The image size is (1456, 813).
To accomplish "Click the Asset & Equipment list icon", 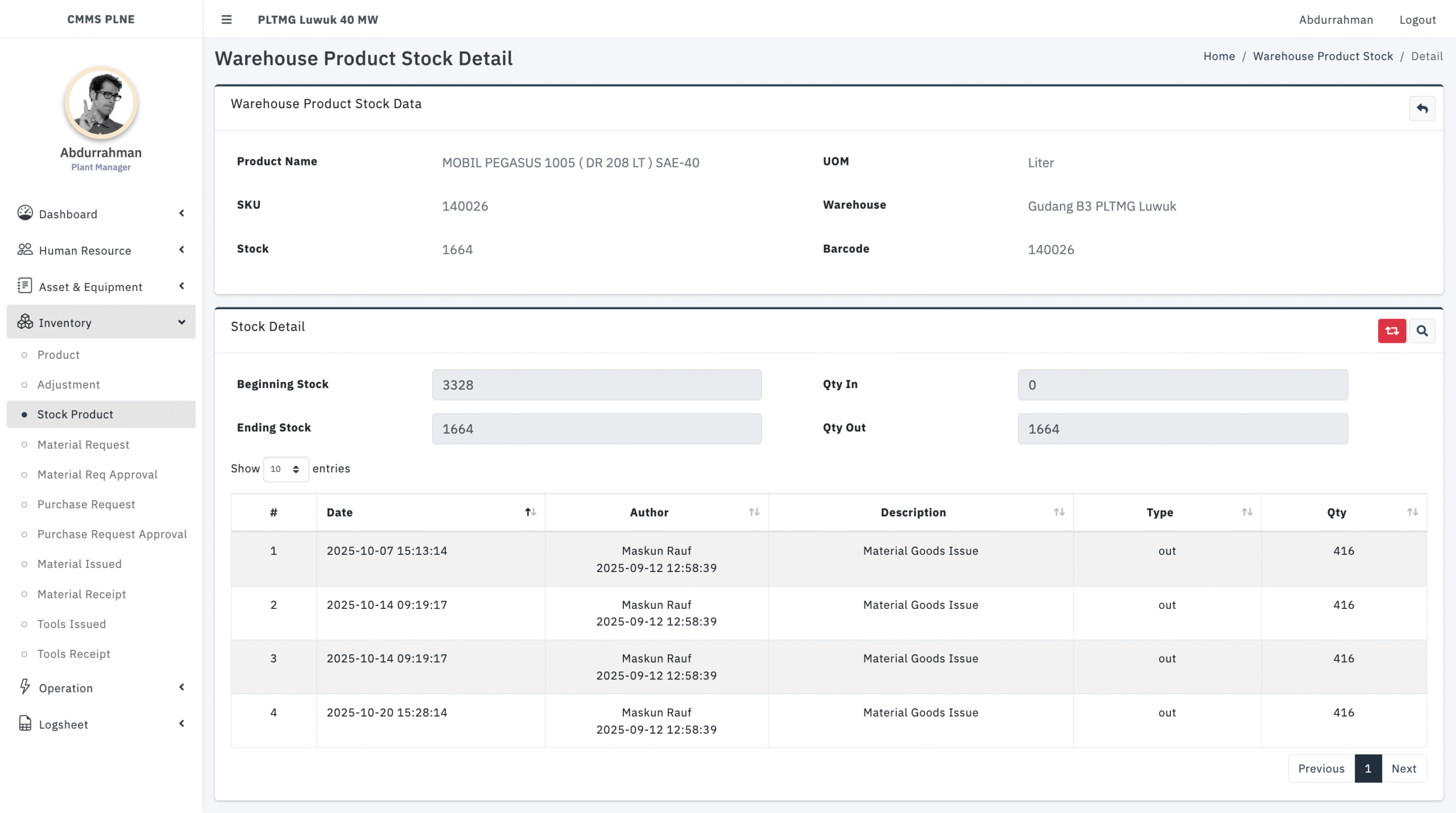I will [25, 286].
